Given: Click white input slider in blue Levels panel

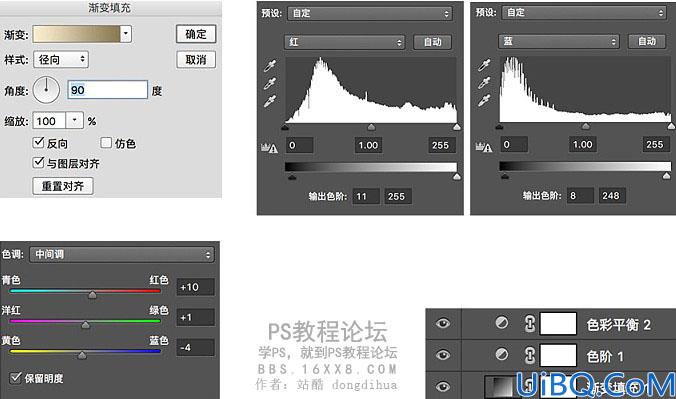Looking at the screenshot, I should pos(671,126).
